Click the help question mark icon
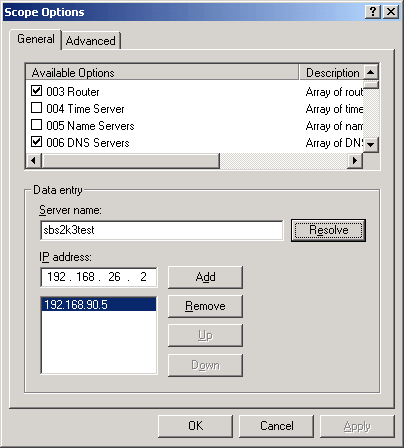This screenshot has width=404, height=448. coord(373,12)
